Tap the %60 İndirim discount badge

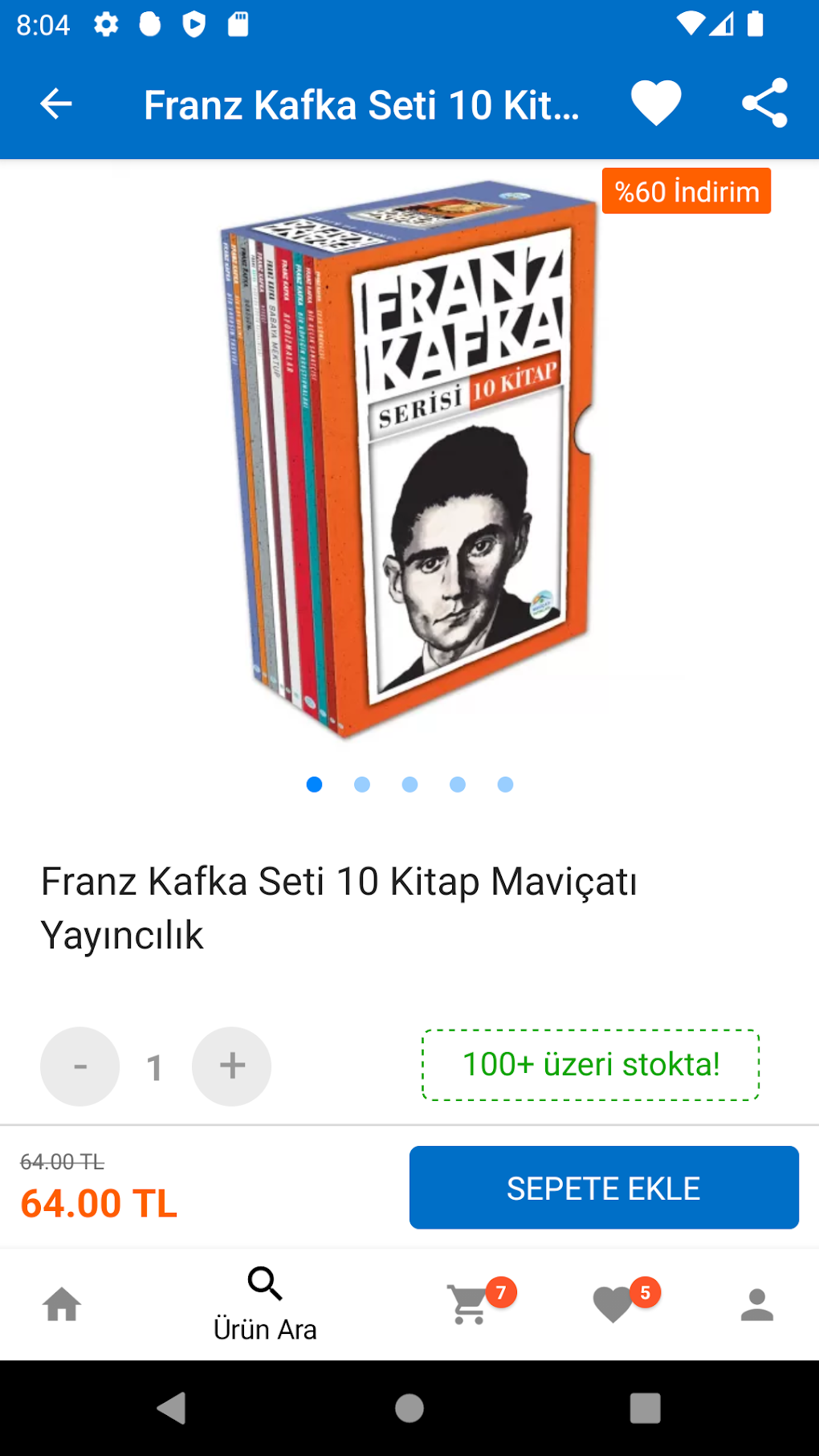pyautogui.click(x=687, y=191)
